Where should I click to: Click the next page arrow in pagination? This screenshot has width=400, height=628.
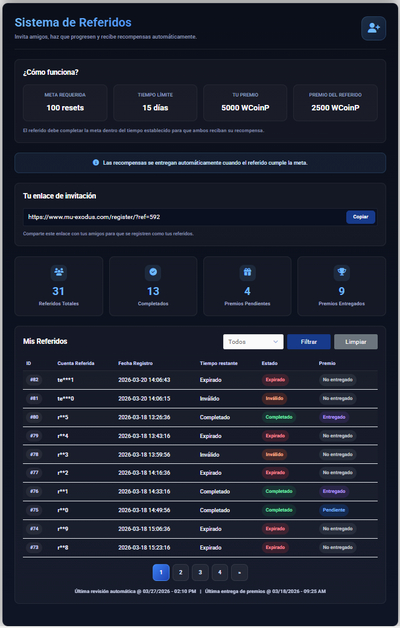pos(239,572)
